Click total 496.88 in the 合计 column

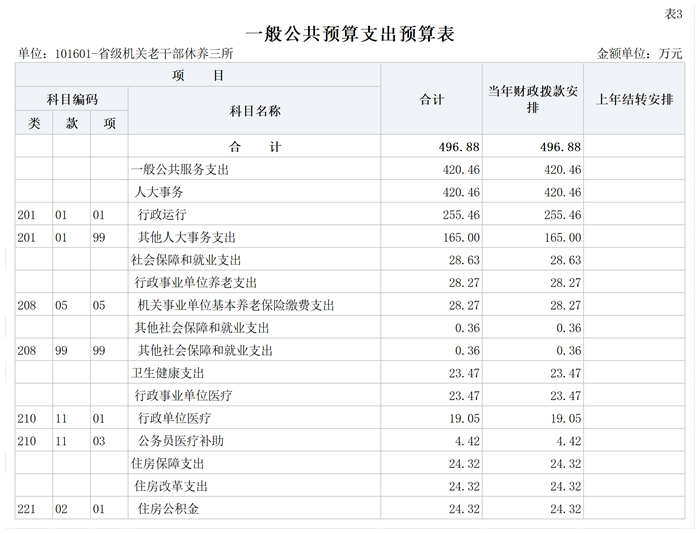459,147
